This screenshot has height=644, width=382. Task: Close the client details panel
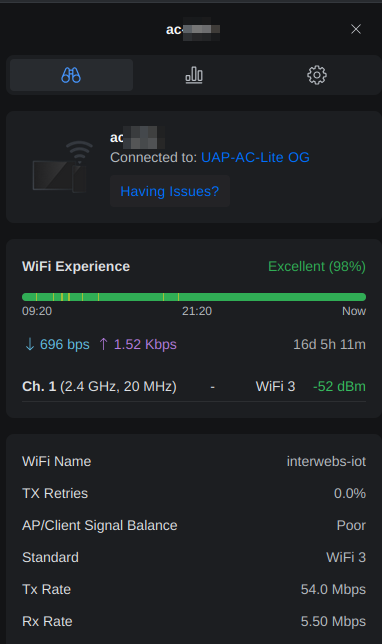(356, 29)
